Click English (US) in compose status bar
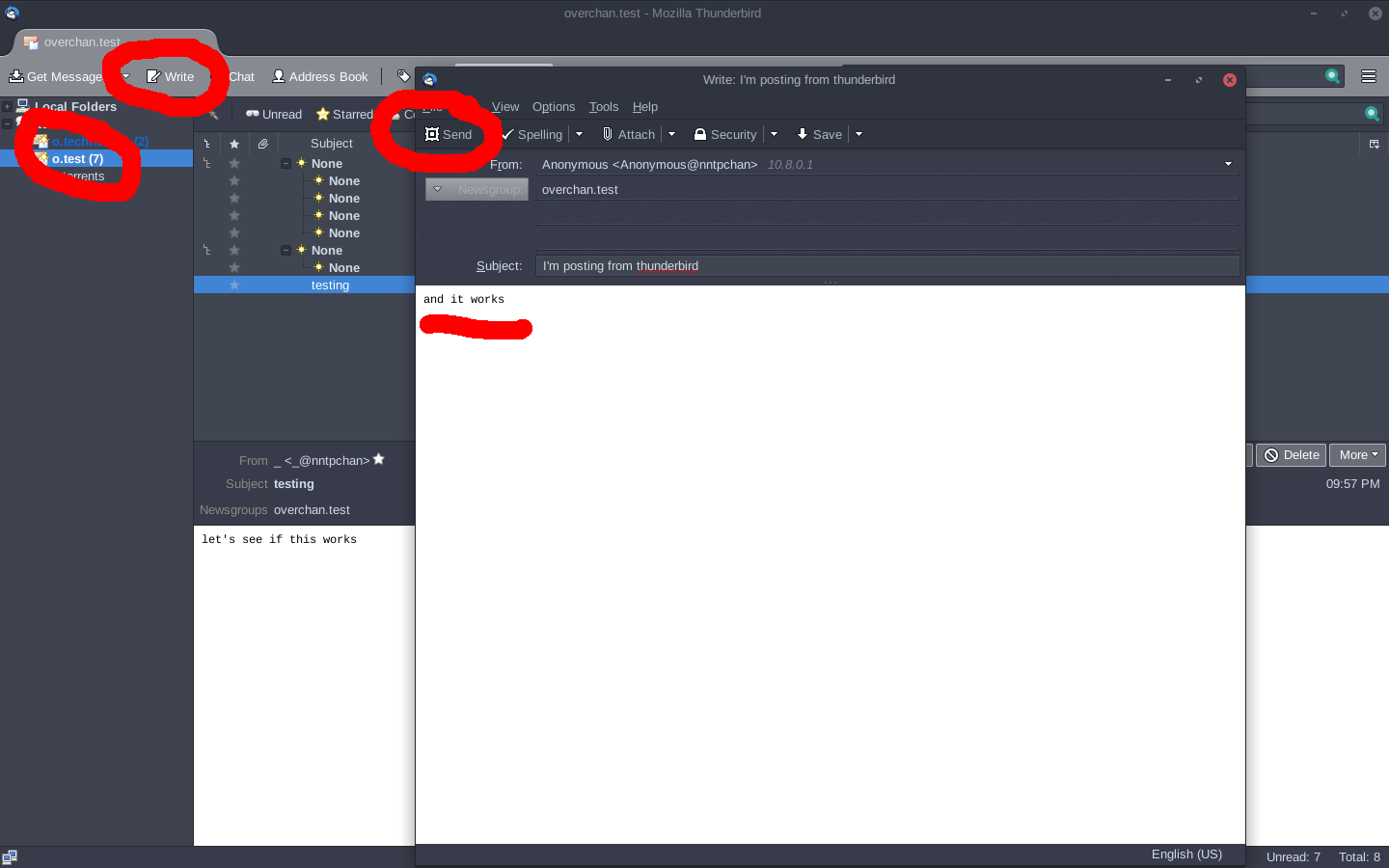The width and height of the screenshot is (1389, 868). click(1186, 854)
